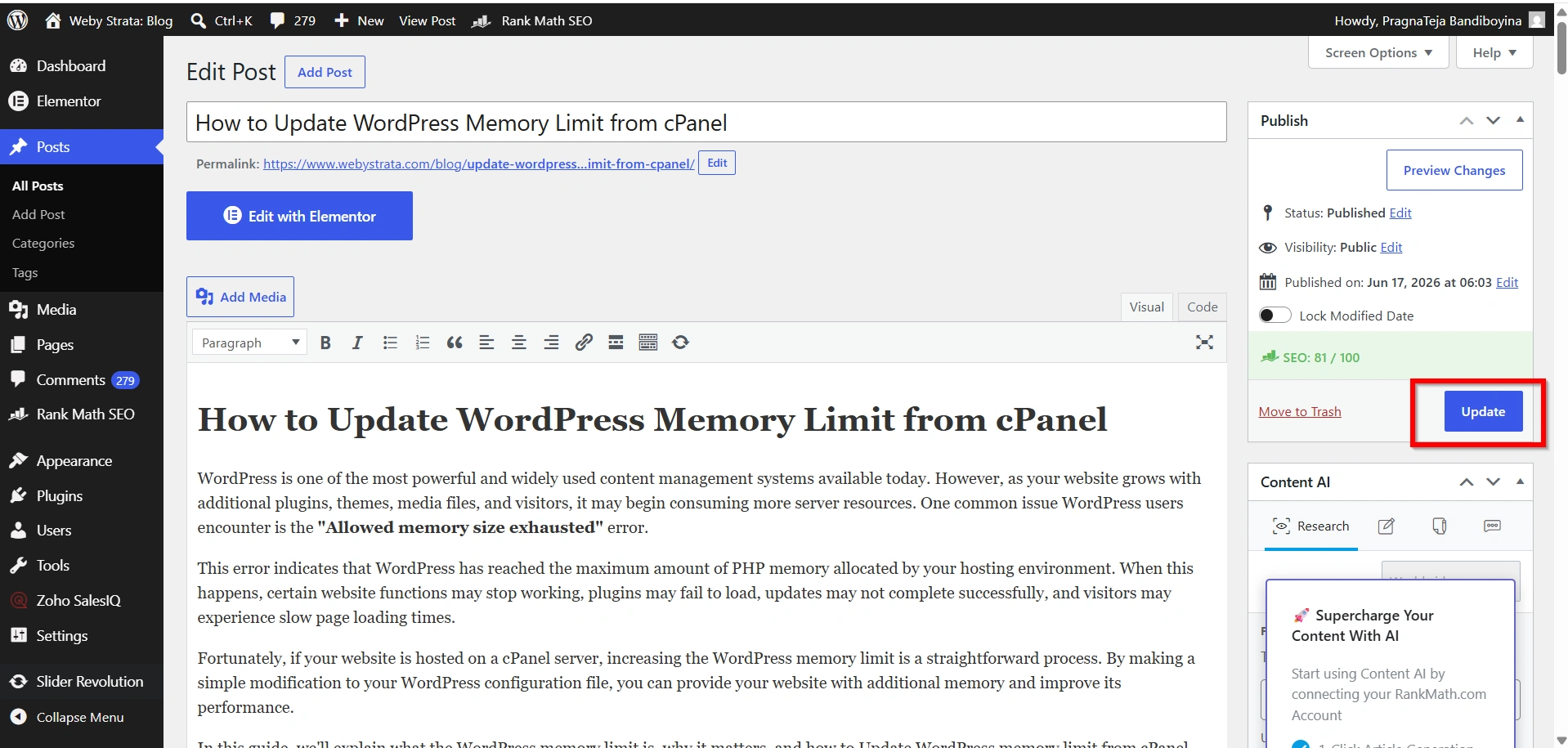Align text left
The width and height of the screenshot is (1568, 748).
[486, 343]
